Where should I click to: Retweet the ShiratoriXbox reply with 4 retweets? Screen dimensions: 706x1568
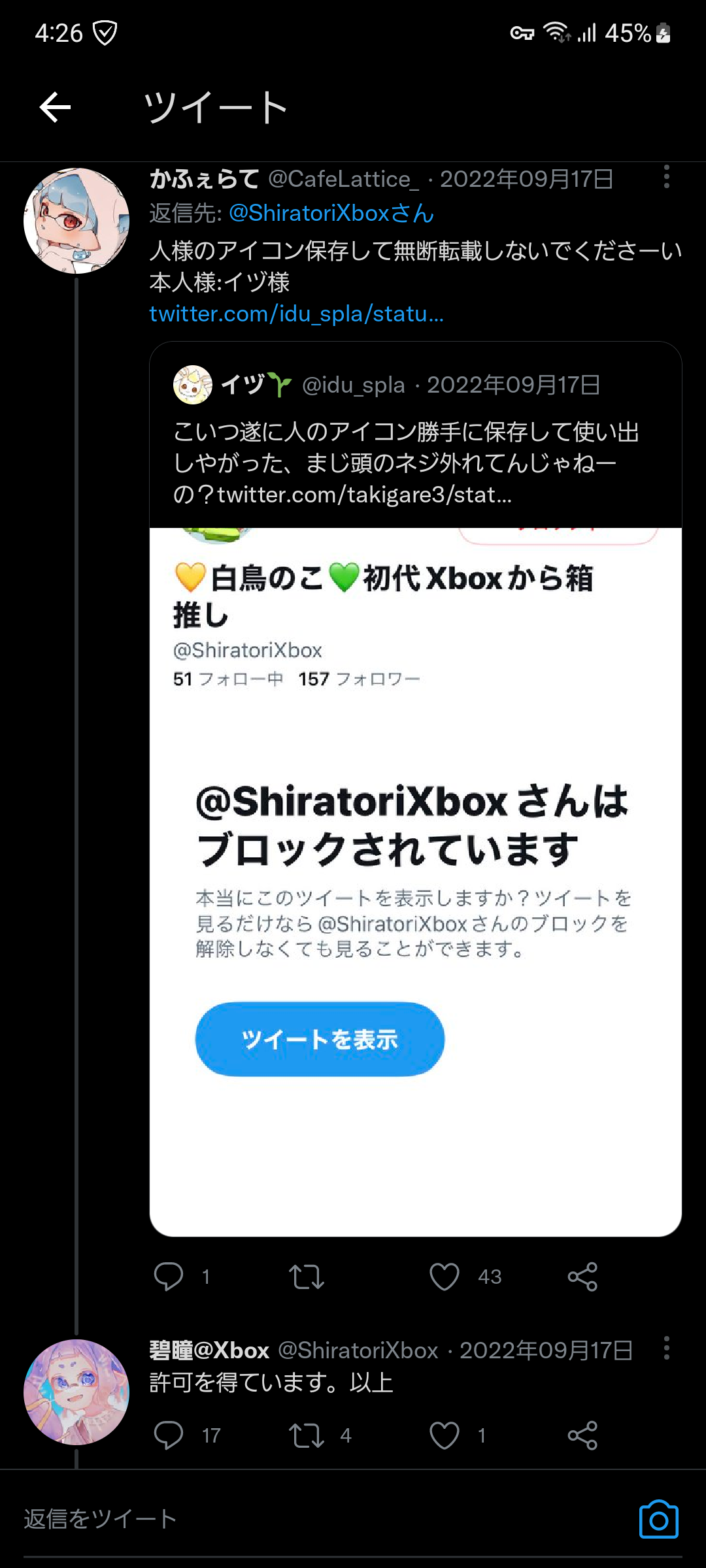[307, 1435]
